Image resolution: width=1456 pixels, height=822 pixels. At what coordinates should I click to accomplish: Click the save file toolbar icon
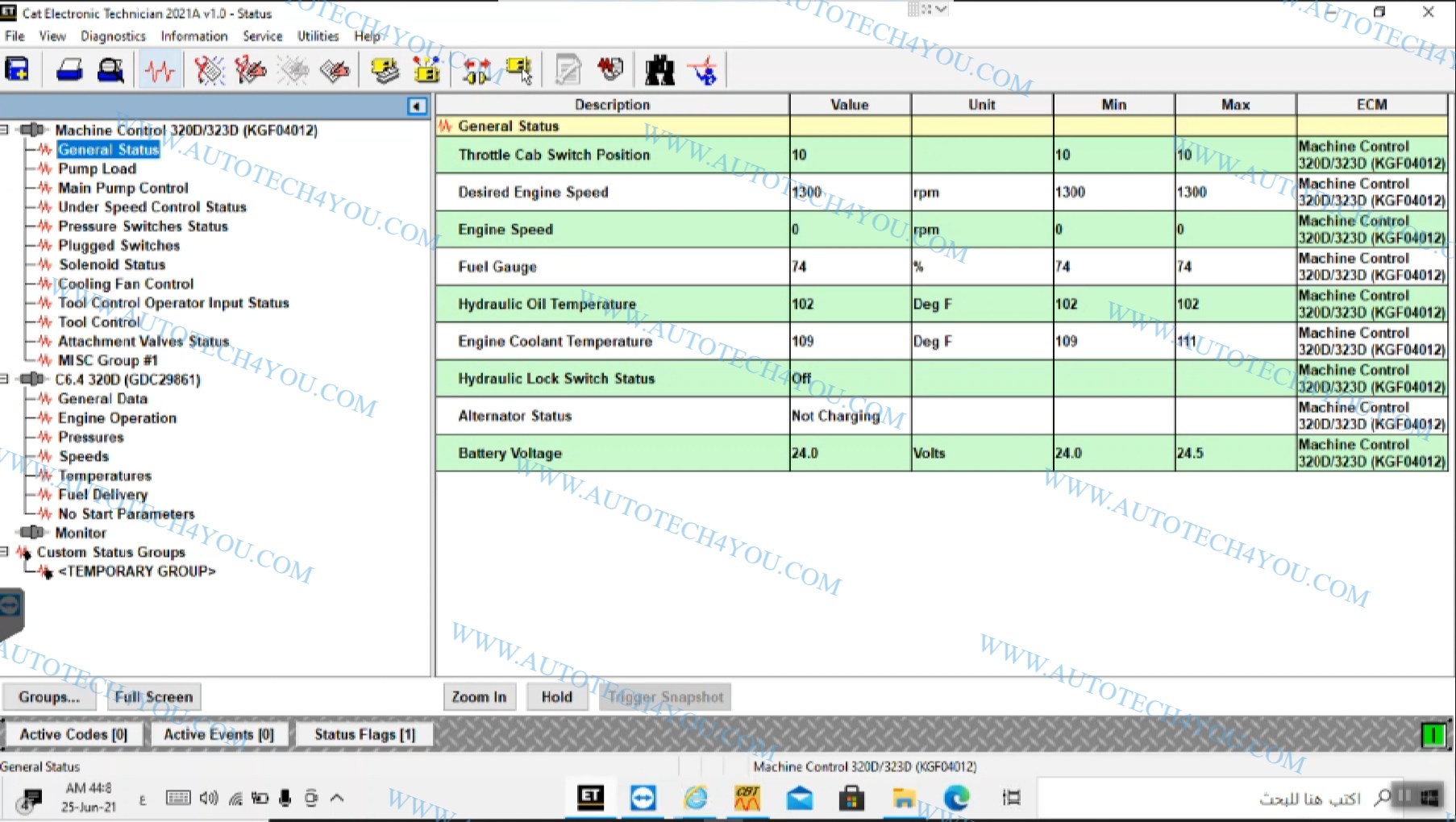tap(18, 71)
